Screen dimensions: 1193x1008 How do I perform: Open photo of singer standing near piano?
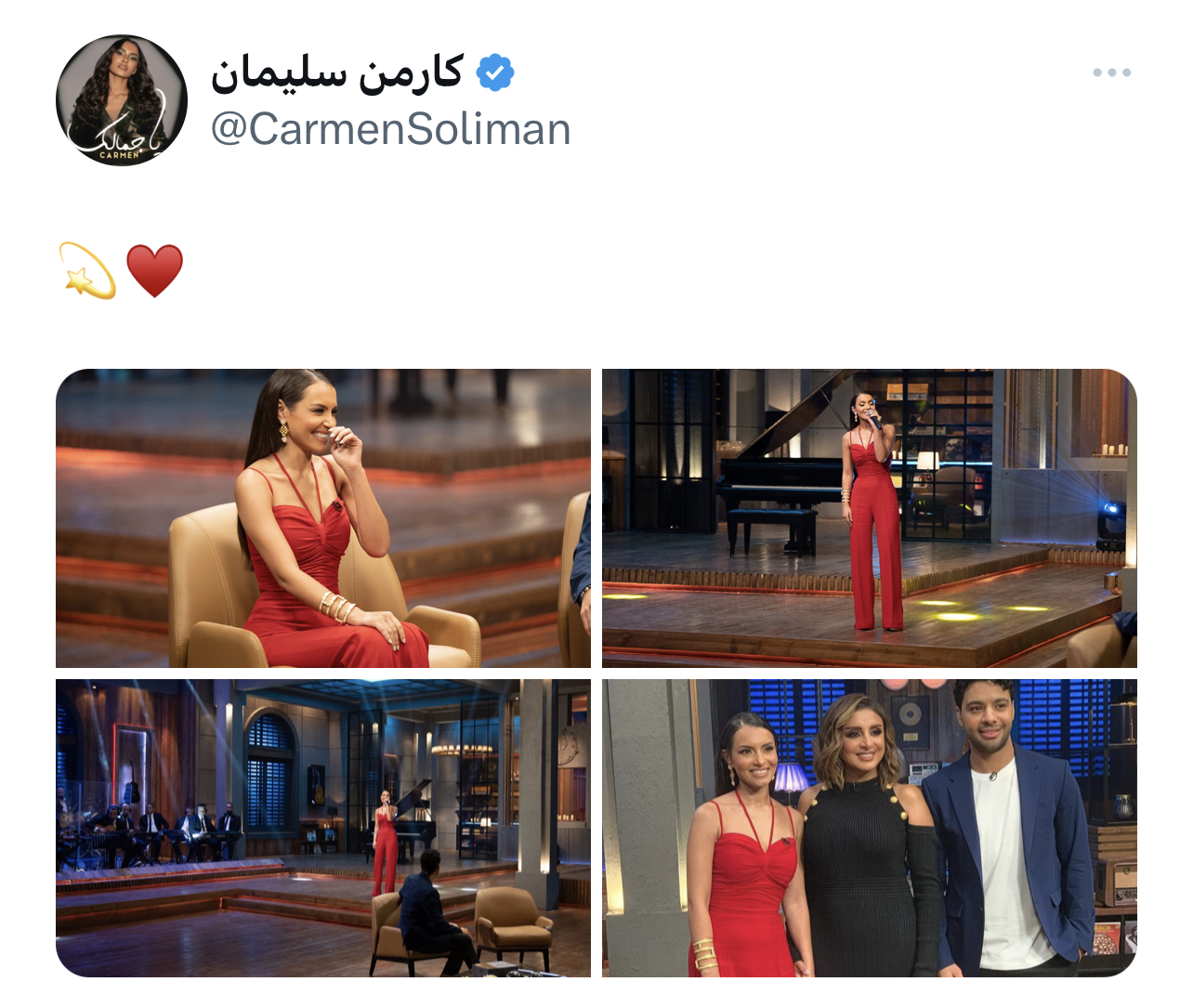(870, 518)
